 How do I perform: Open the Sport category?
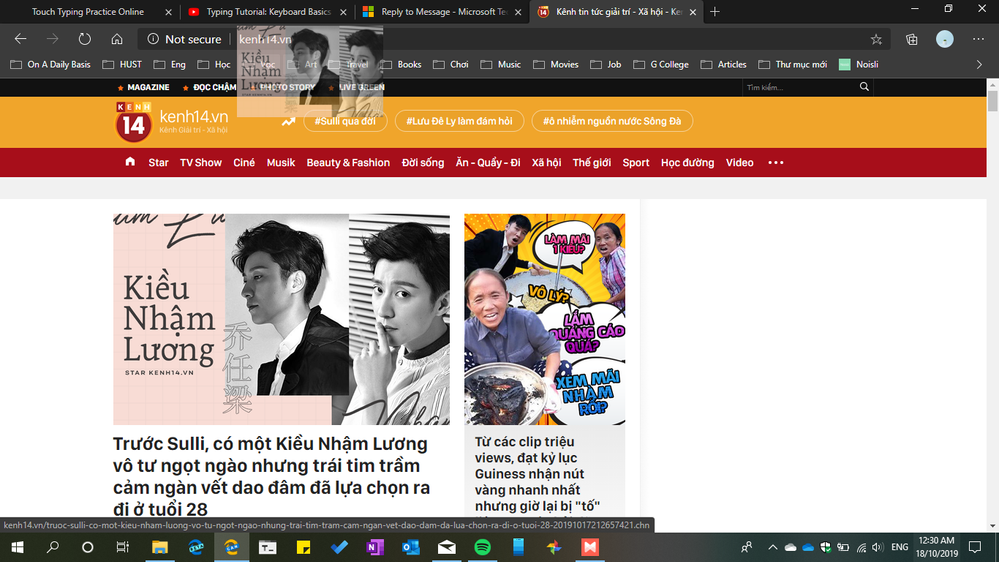pyautogui.click(x=636, y=162)
